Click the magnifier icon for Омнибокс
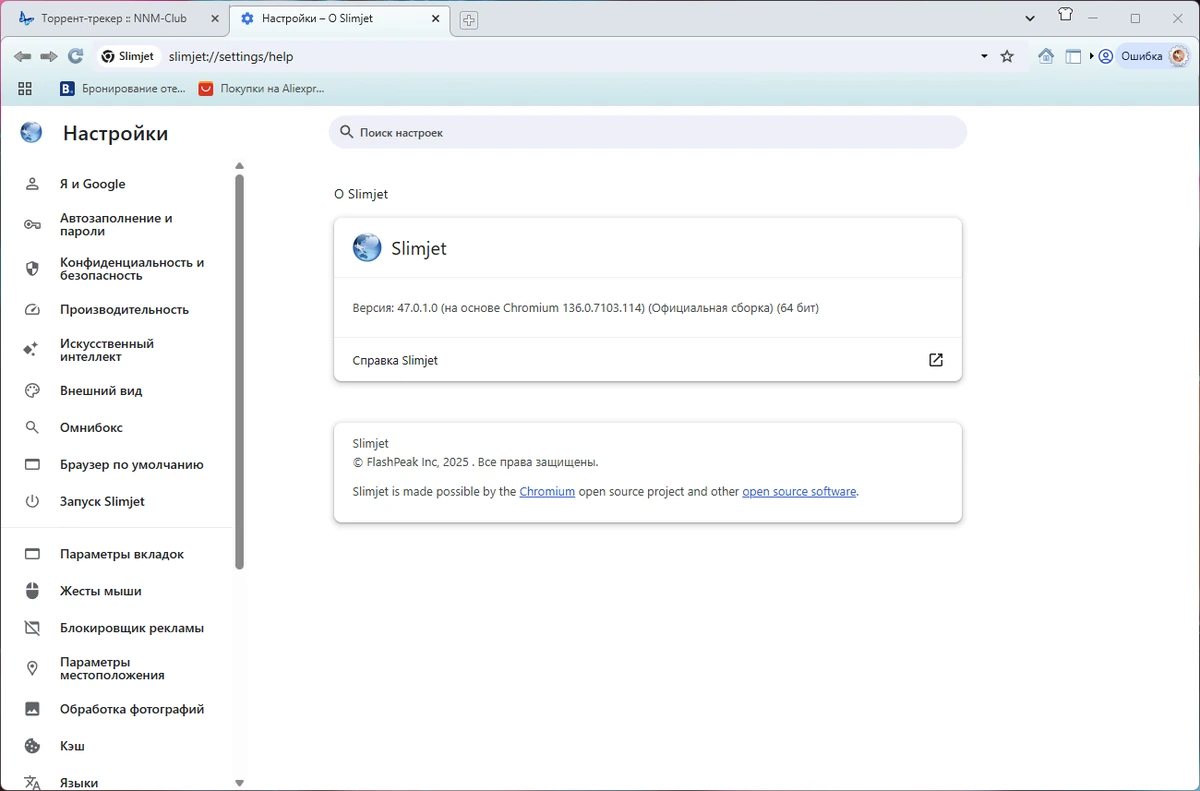The image size is (1200, 791). coord(32,427)
